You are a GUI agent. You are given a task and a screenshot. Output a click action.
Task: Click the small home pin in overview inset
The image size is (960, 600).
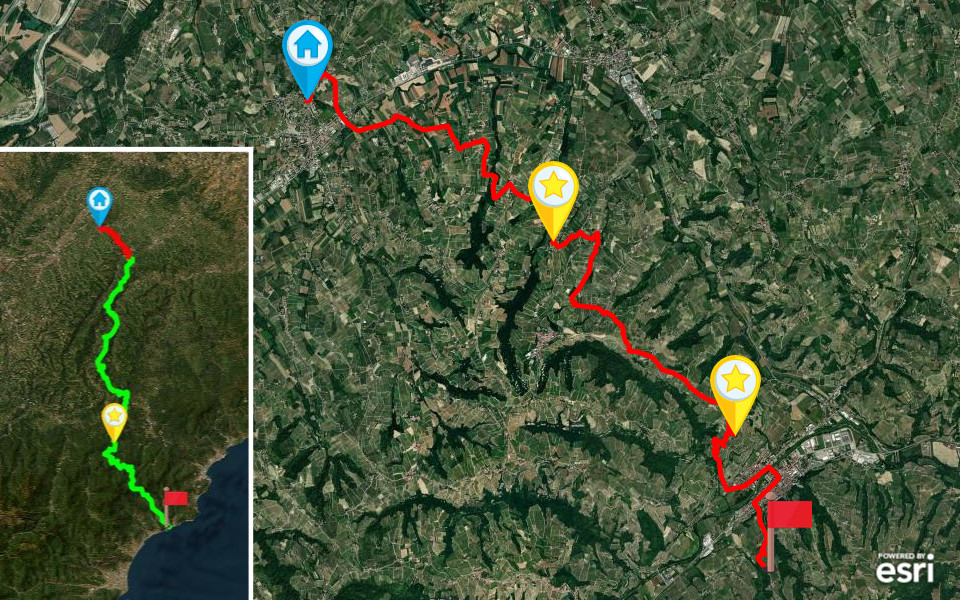[99, 206]
